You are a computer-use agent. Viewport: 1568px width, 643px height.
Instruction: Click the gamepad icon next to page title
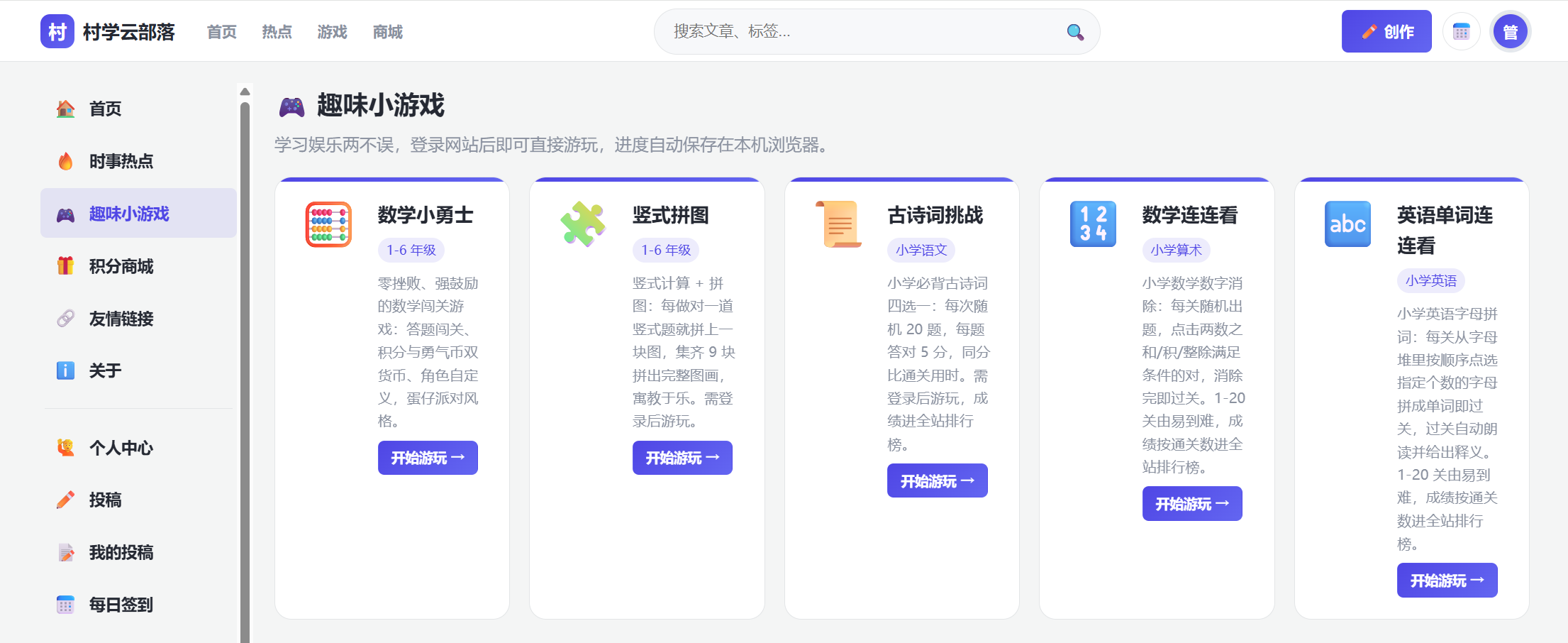[291, 106]
